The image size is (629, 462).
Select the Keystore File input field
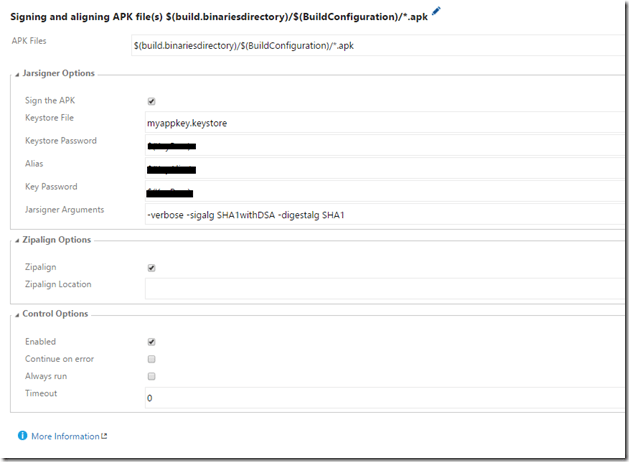click(380, 122)
